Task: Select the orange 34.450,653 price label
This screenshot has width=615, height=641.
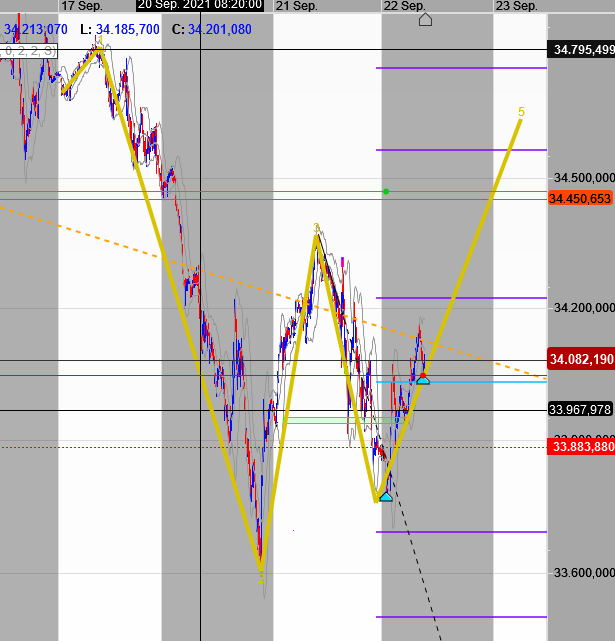Action: pos(581,199)
